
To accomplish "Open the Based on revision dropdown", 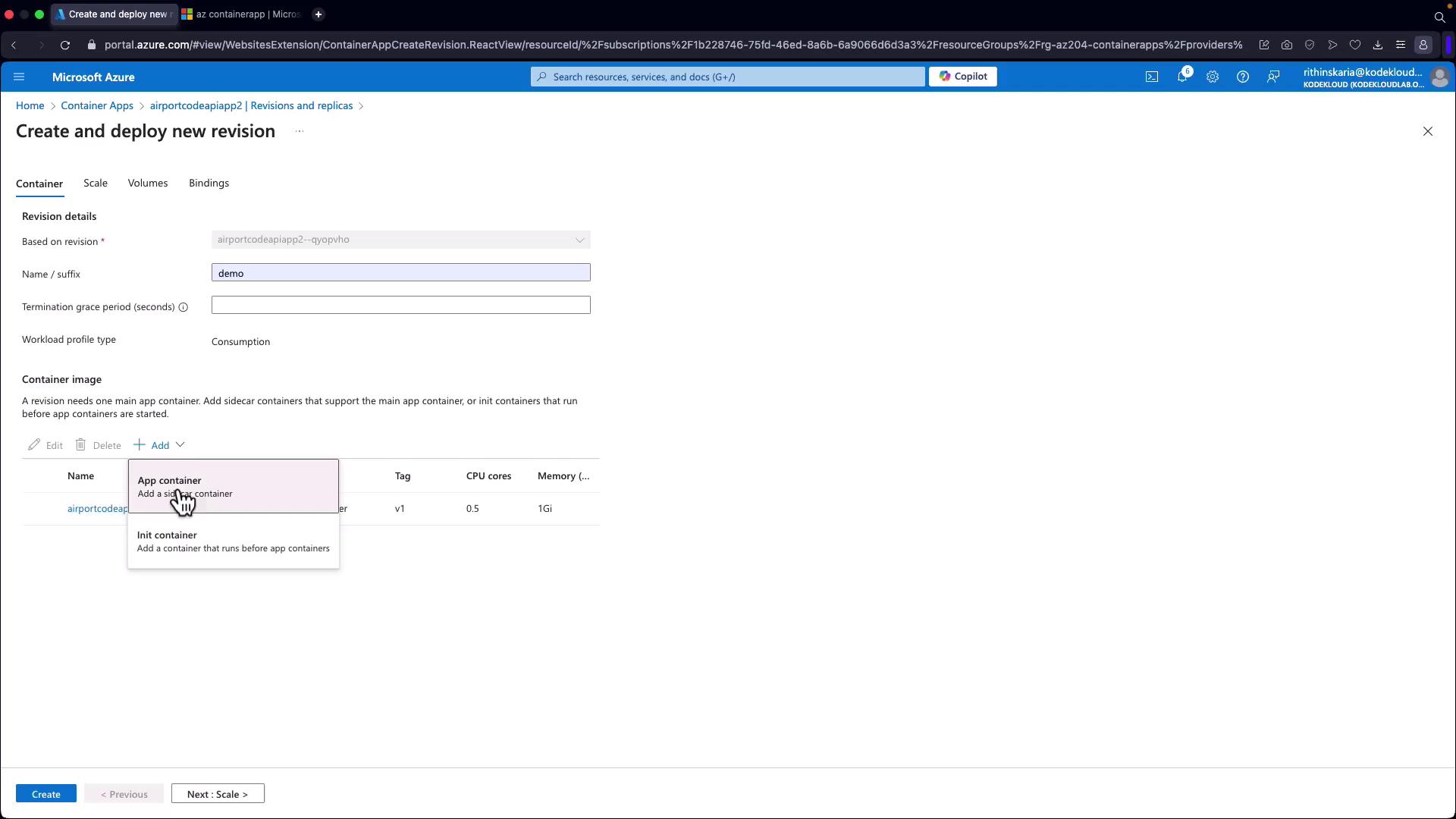I will 400,240.
